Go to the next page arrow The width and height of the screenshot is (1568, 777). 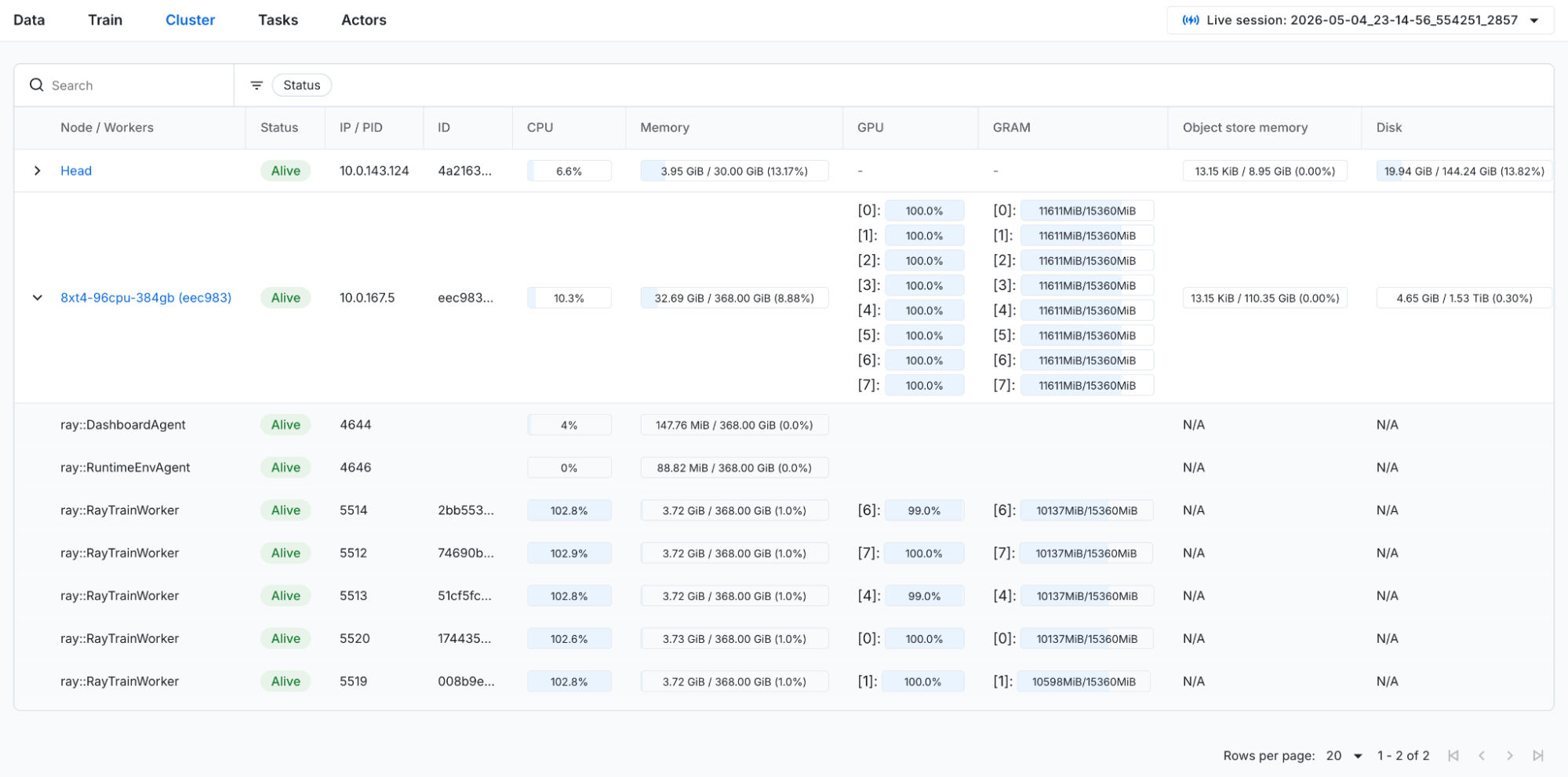(x=1510, y=756)
